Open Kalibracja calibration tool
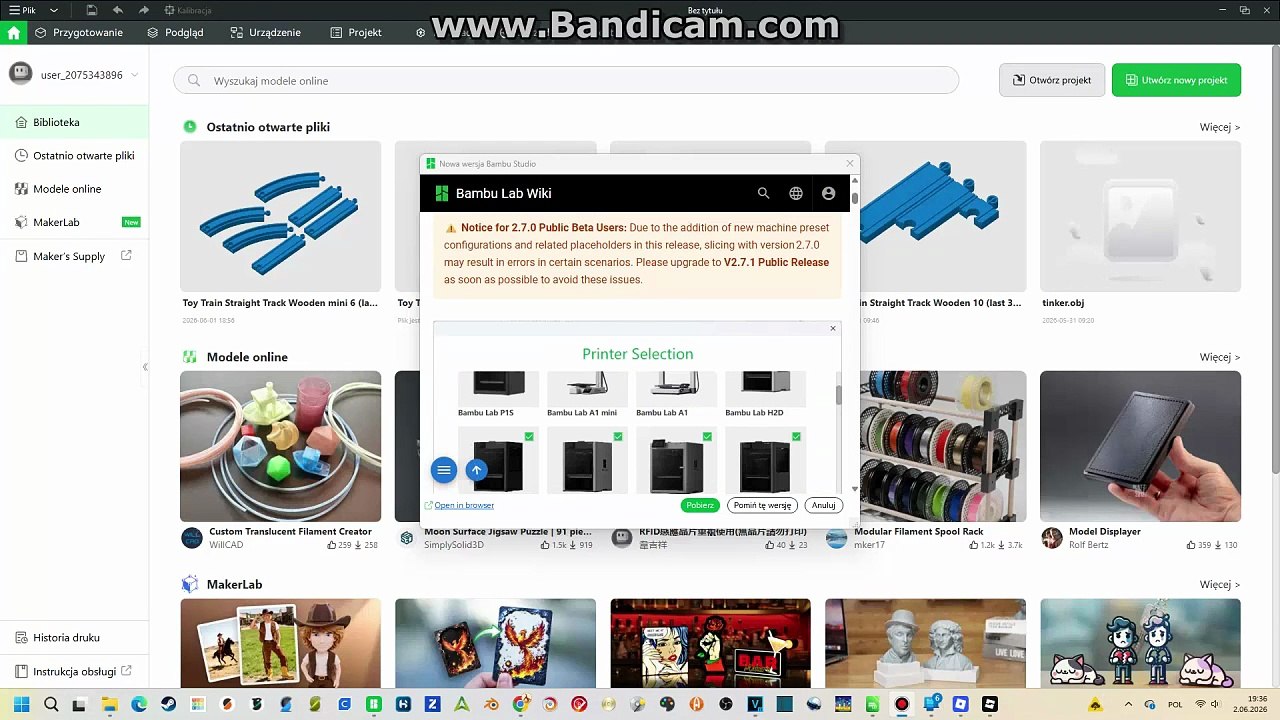The height and width of the screenshot is (720, 1280). (187, 10)
